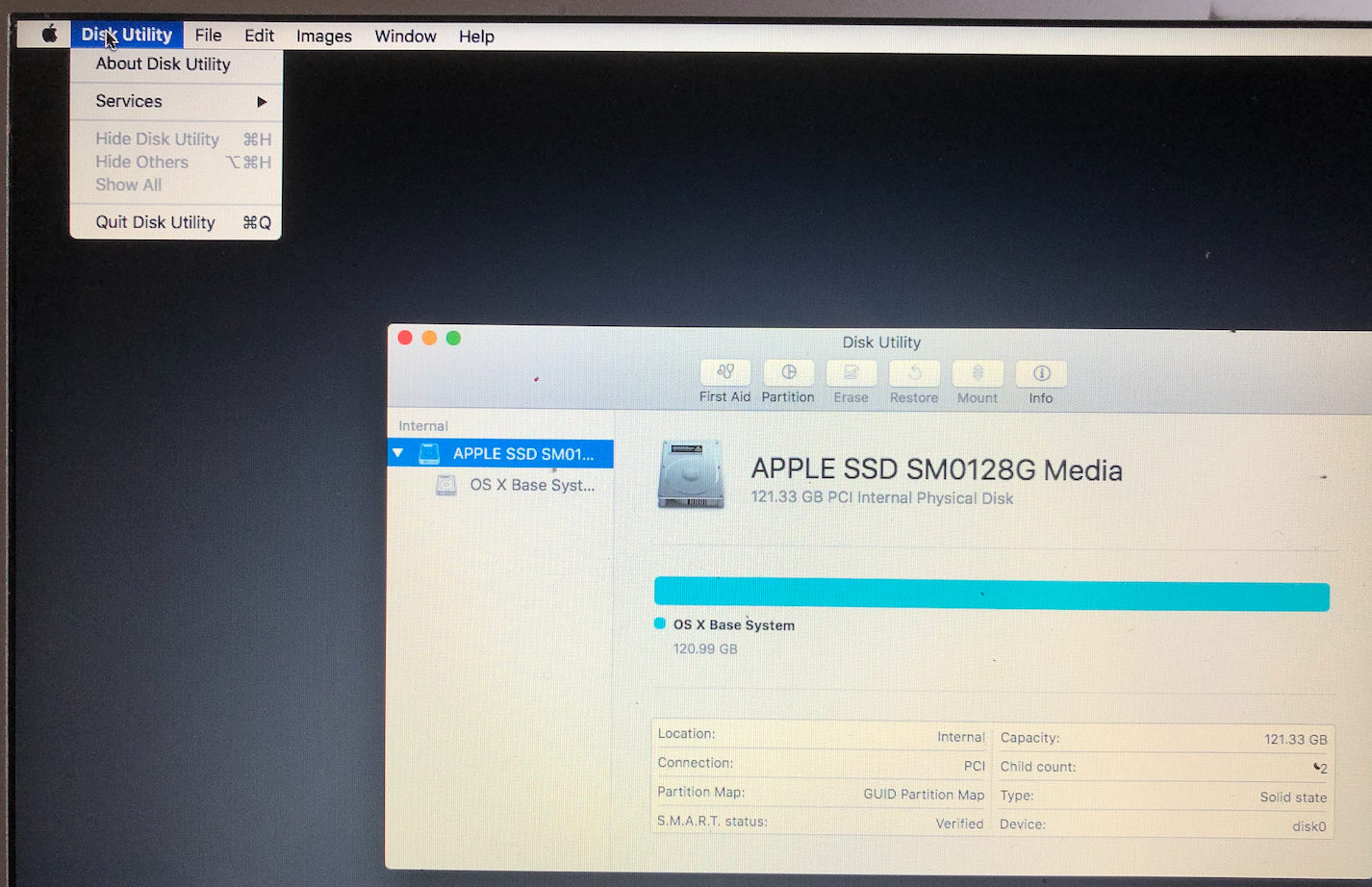Select the Services menu entry
The height and width of the screenshot is (887, 1372).
[x=176, y=101]
